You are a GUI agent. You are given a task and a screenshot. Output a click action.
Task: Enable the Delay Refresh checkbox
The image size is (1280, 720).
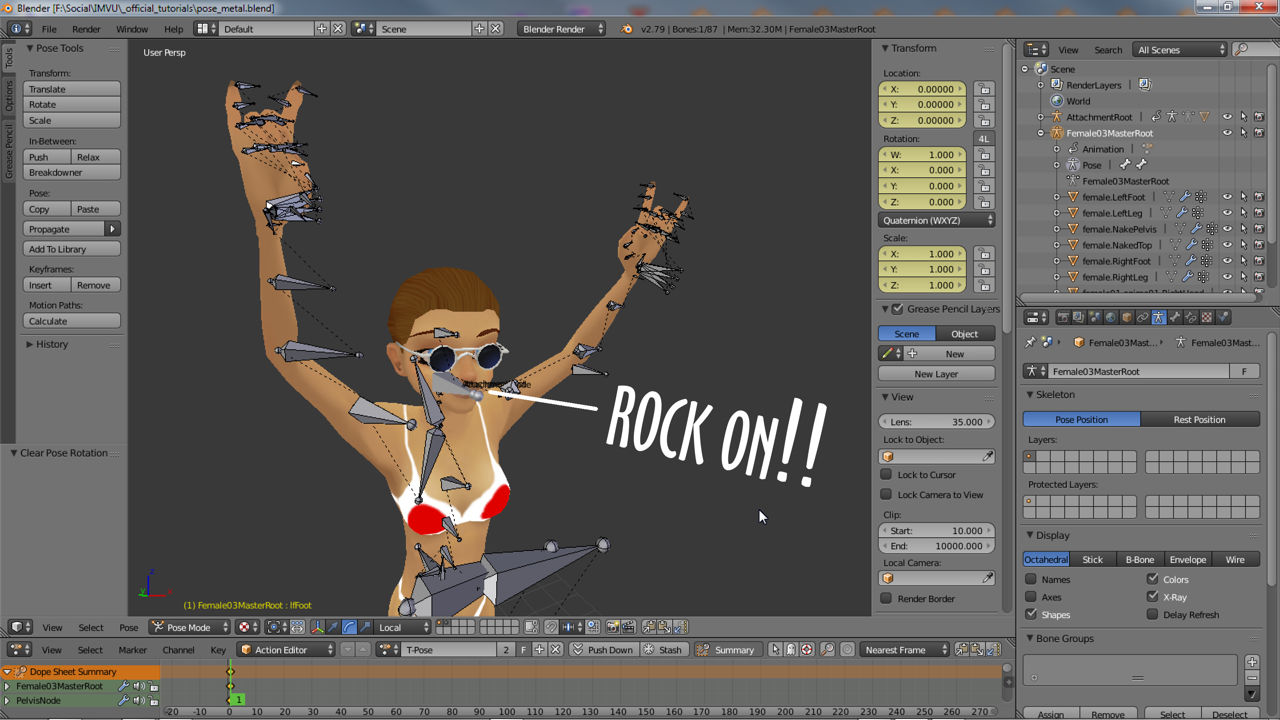click(1152, 615)
